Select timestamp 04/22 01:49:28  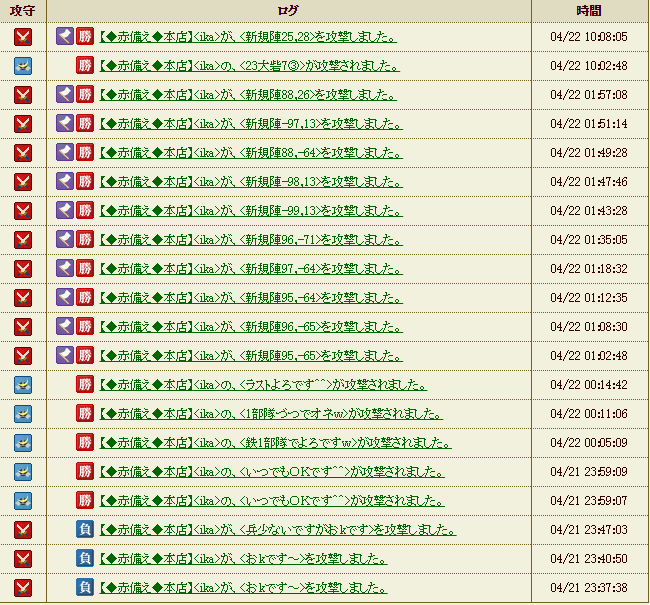[589, 153]
